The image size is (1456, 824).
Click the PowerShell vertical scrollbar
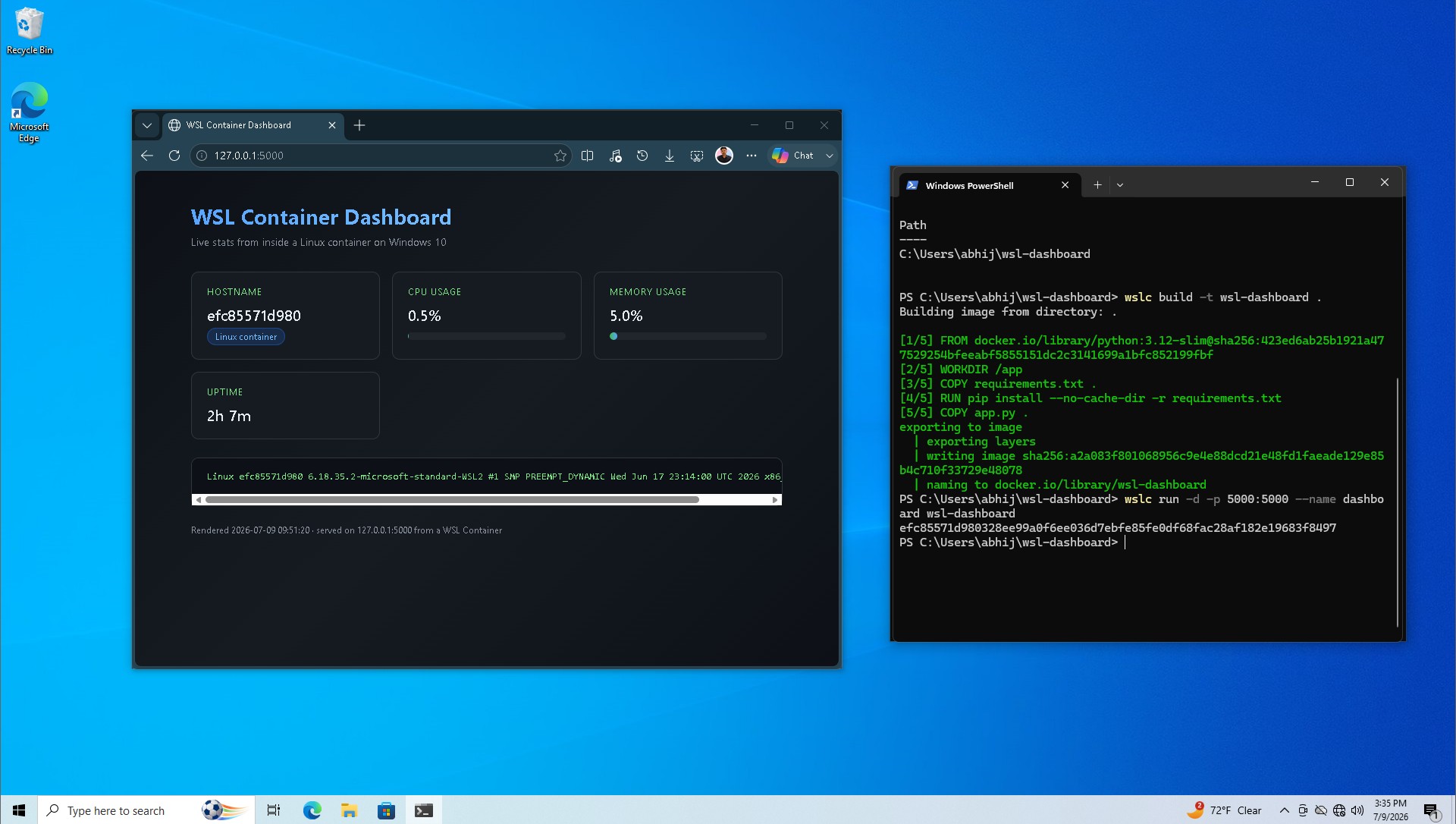click(x=1397, y=501)
